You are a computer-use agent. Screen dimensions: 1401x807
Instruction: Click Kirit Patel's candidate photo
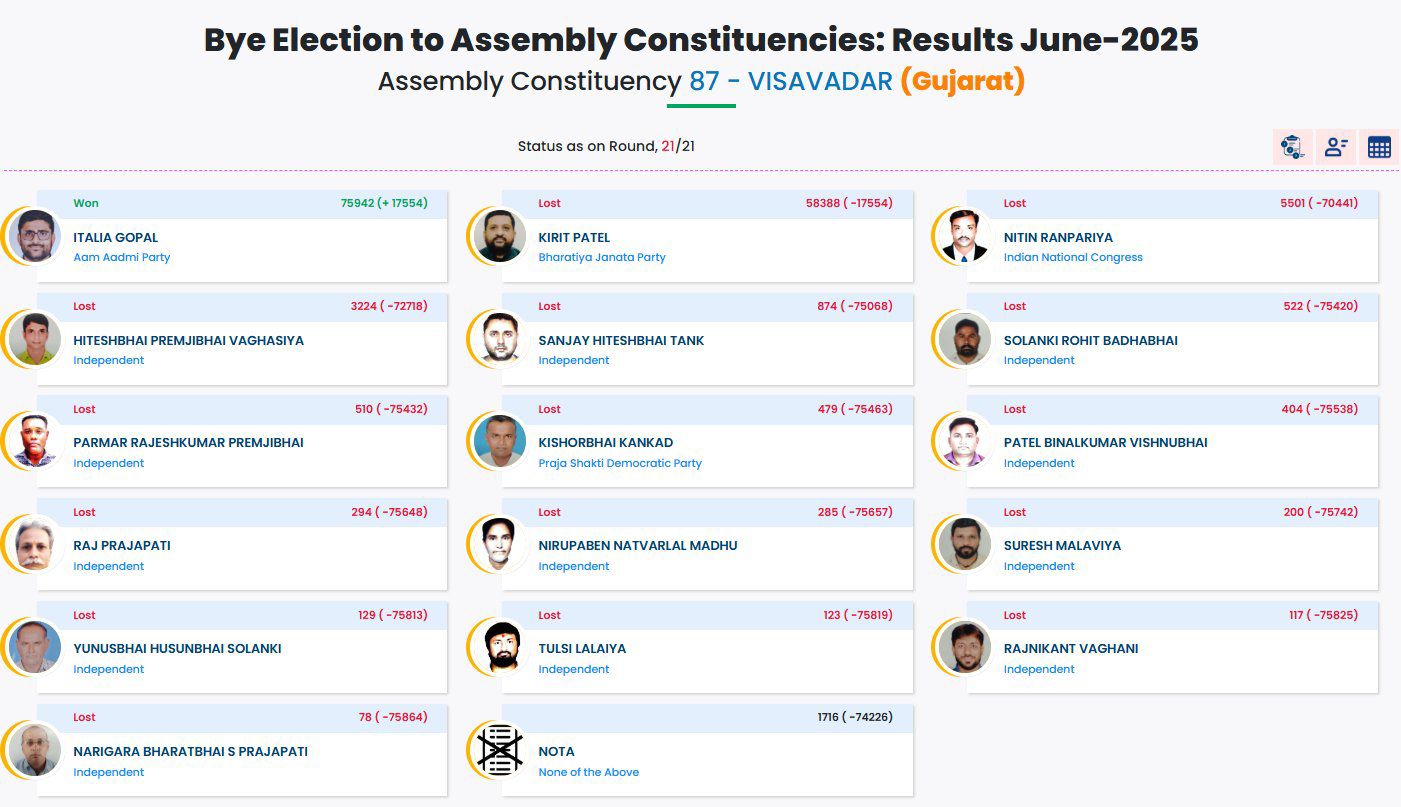(x=500, y=237)
